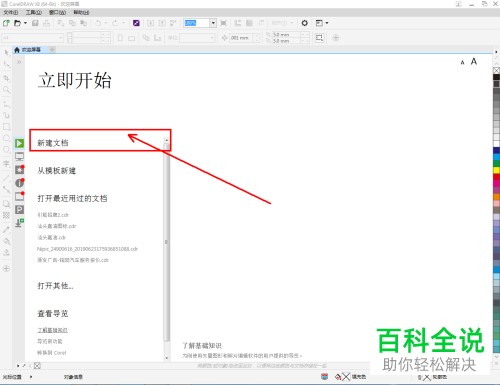The image size is (500, 385).
Task: Click the Export icon in toolbar
Action: (162, 23)
